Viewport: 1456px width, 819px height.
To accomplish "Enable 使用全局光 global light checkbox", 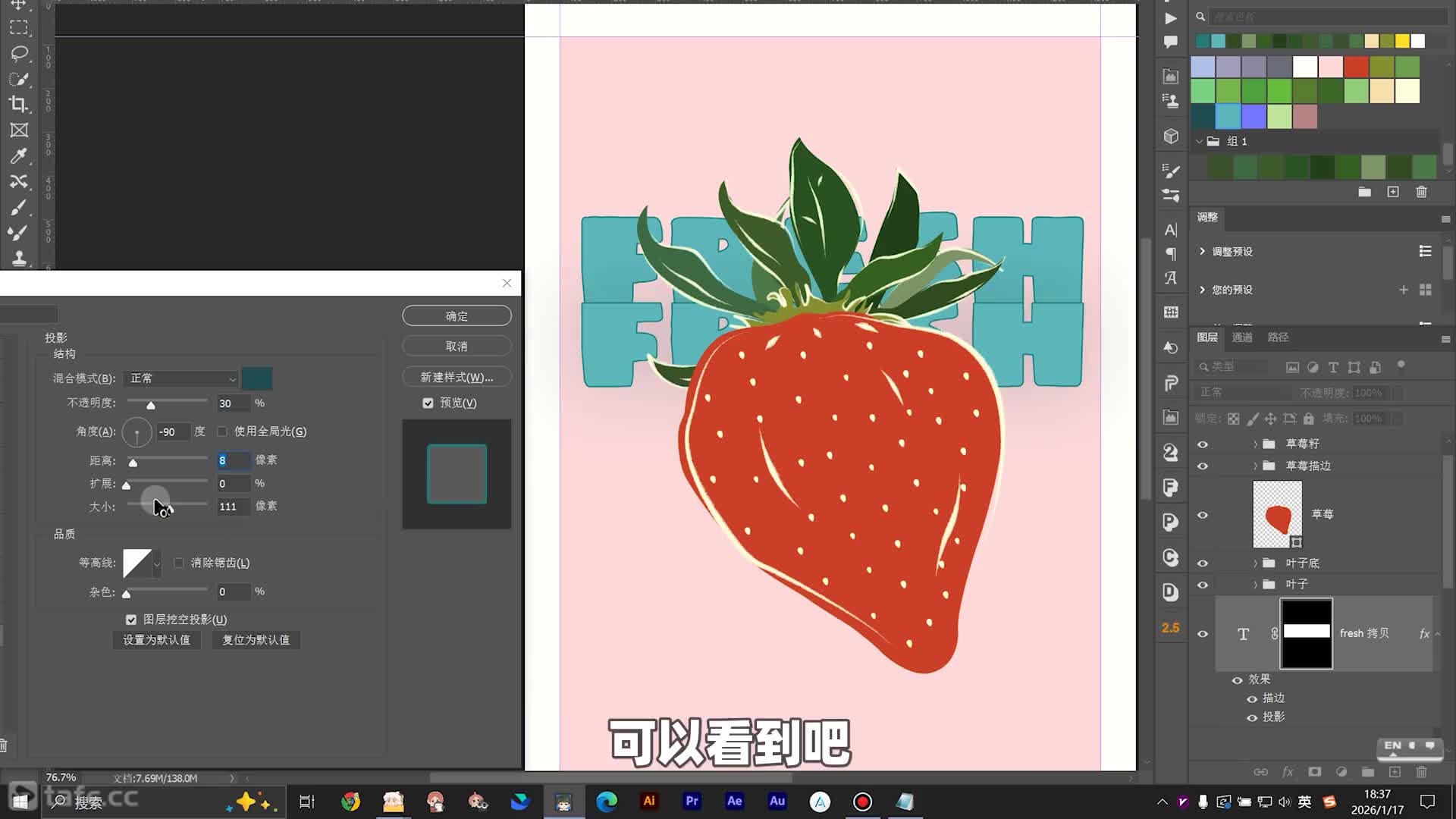I will click(x=222, y=431).
